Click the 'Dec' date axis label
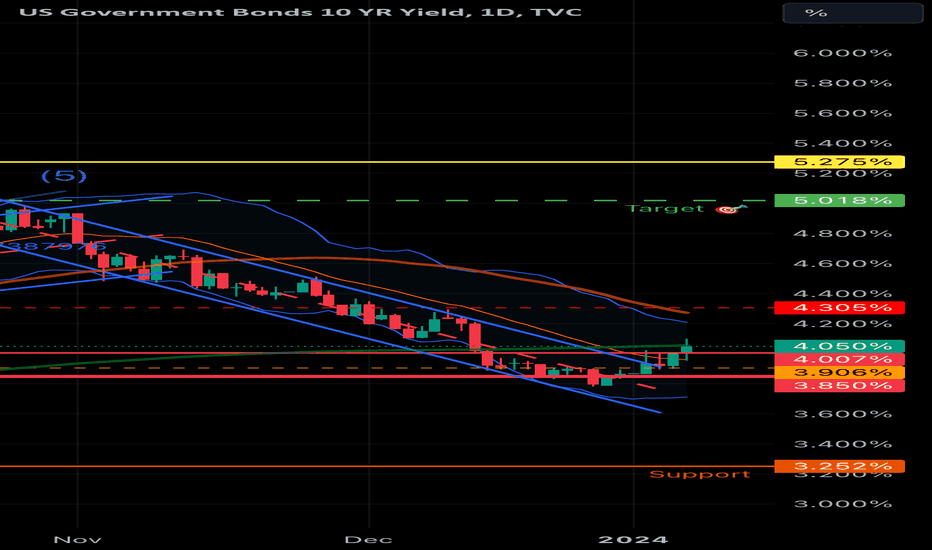Image resolution: width=932 pixels, height=550 pixels. [369, 540]
